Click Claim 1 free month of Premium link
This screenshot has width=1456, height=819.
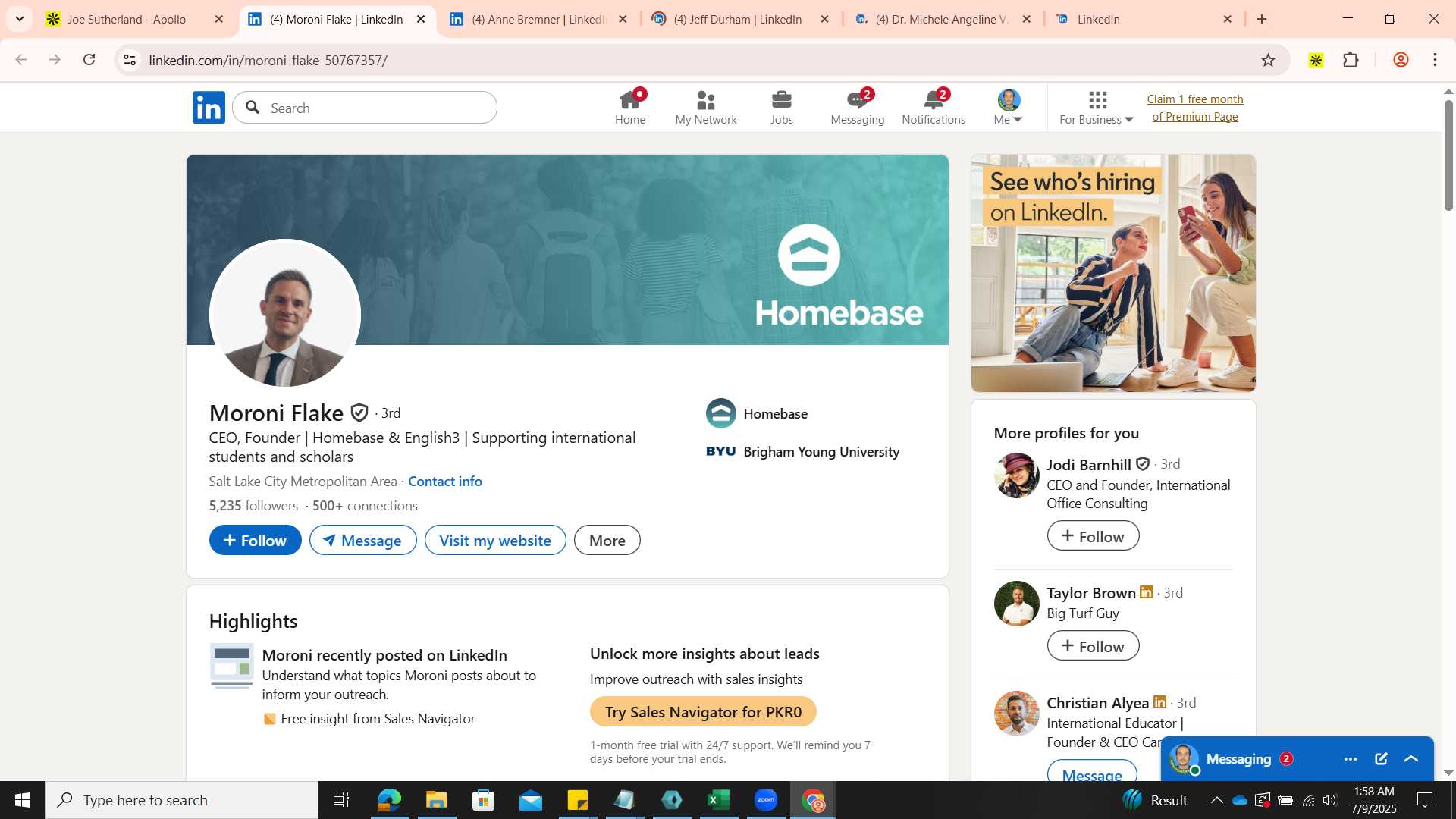(1195, 108)
